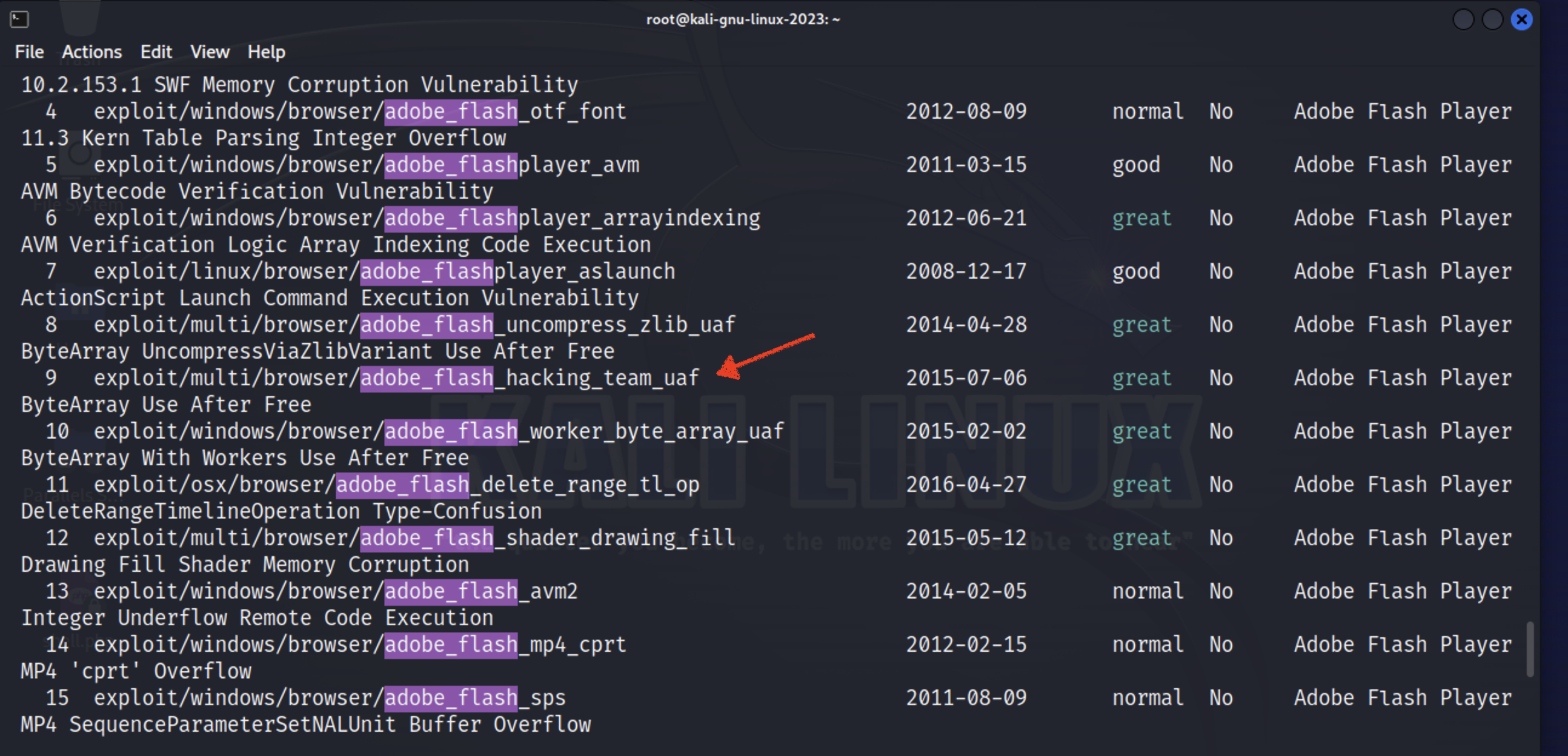1568x756 pixels.
Task: Click the terminal icon in the title bar
Action: pyautogui.click(x=19, y=19)
